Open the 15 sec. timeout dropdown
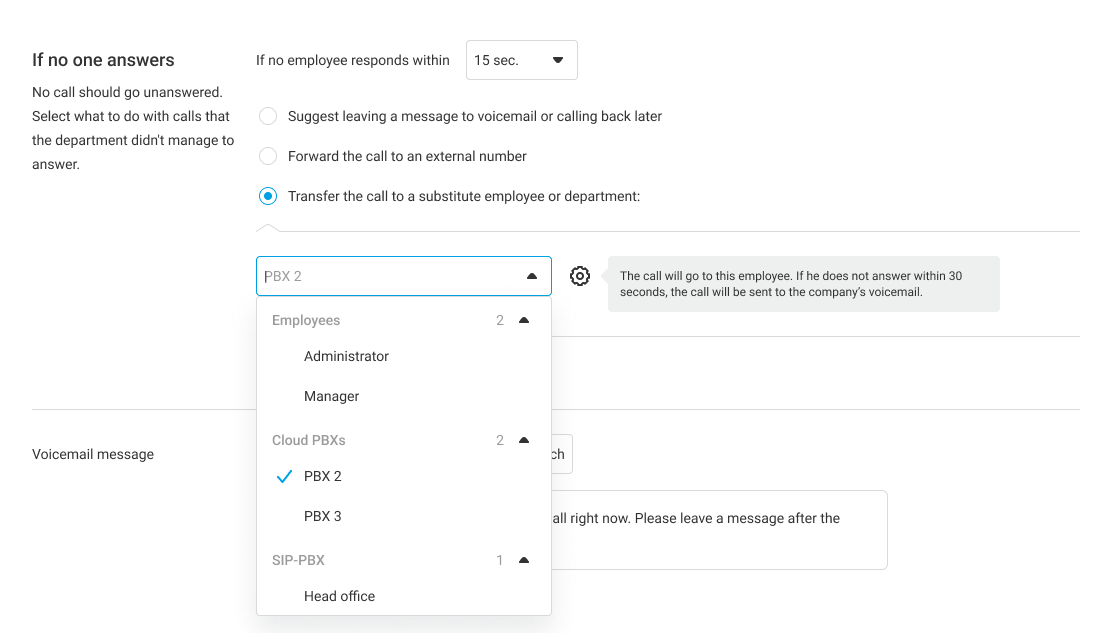 521,60
